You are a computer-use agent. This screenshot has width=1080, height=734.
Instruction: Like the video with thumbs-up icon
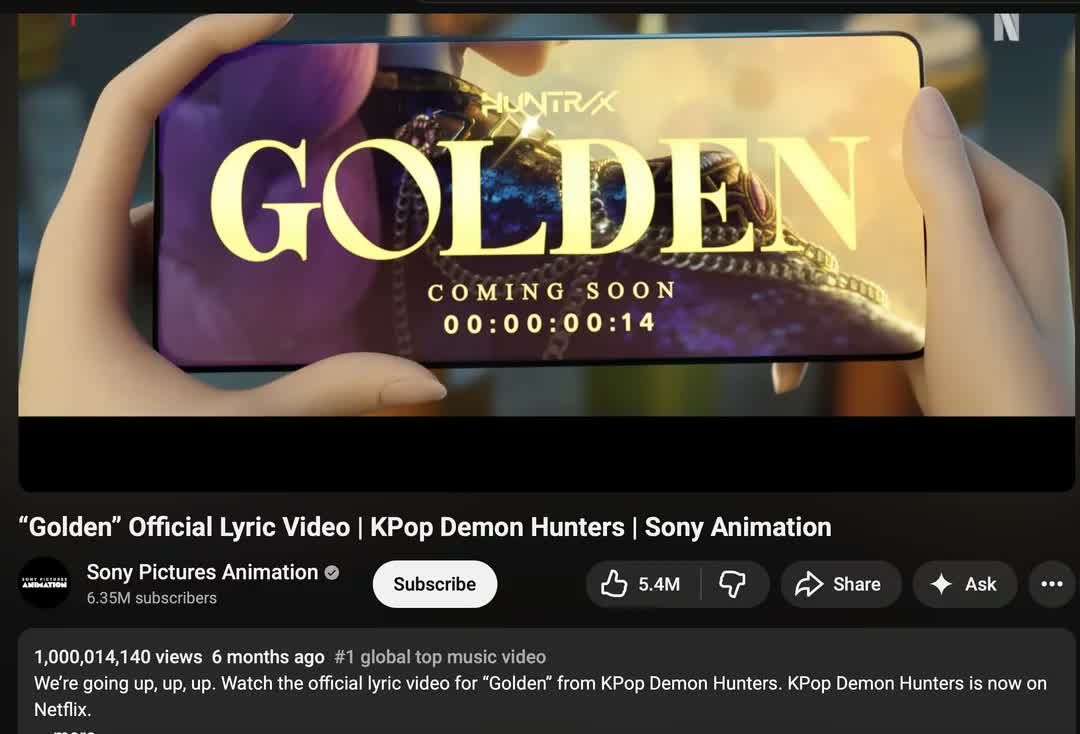(643, 584)
